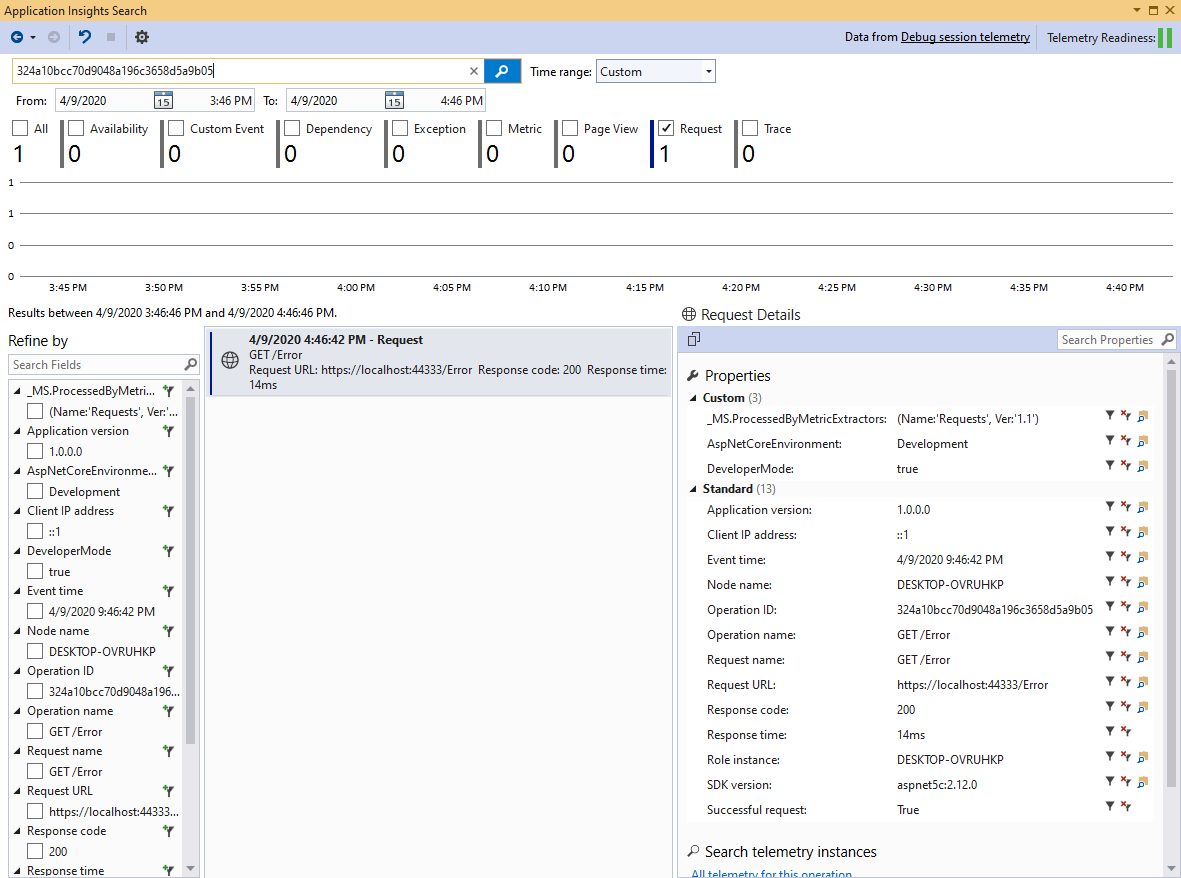Uncheck the Request checkbox
The width and height of the screenshot is (1181, 878).
click(x=666, y=129)
